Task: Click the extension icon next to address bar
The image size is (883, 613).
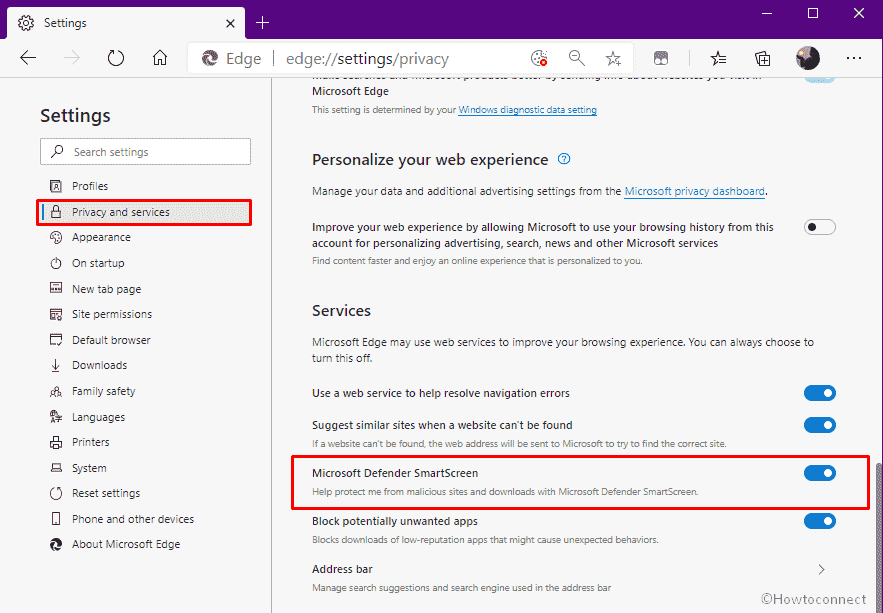Action: click(661, 58)
